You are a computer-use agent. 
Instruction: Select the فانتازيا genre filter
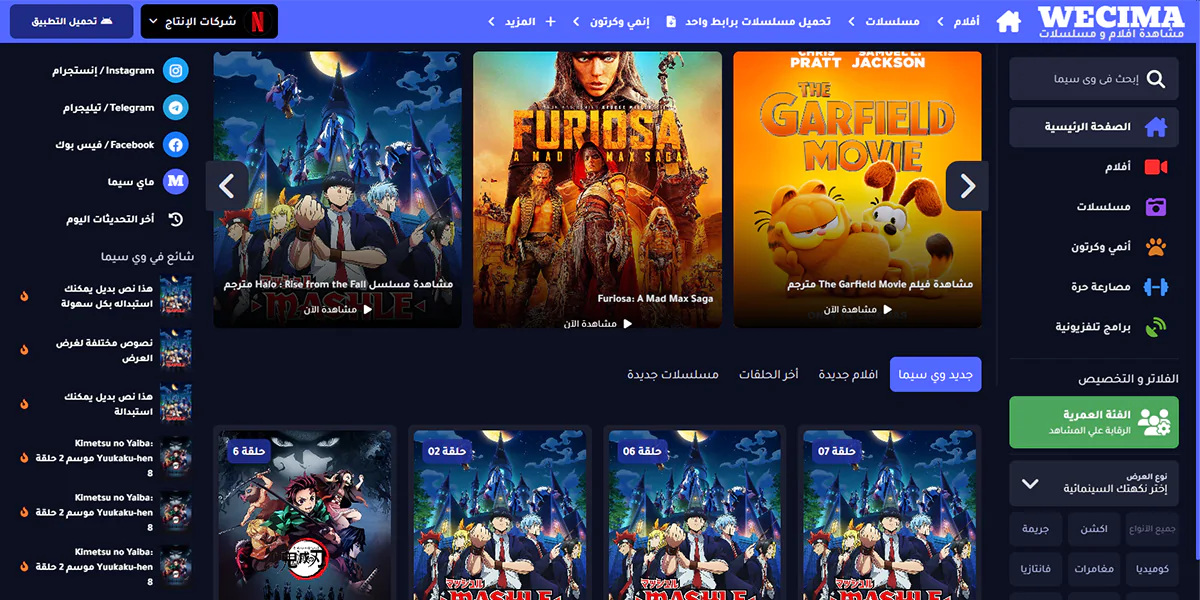pos(1035,568)
